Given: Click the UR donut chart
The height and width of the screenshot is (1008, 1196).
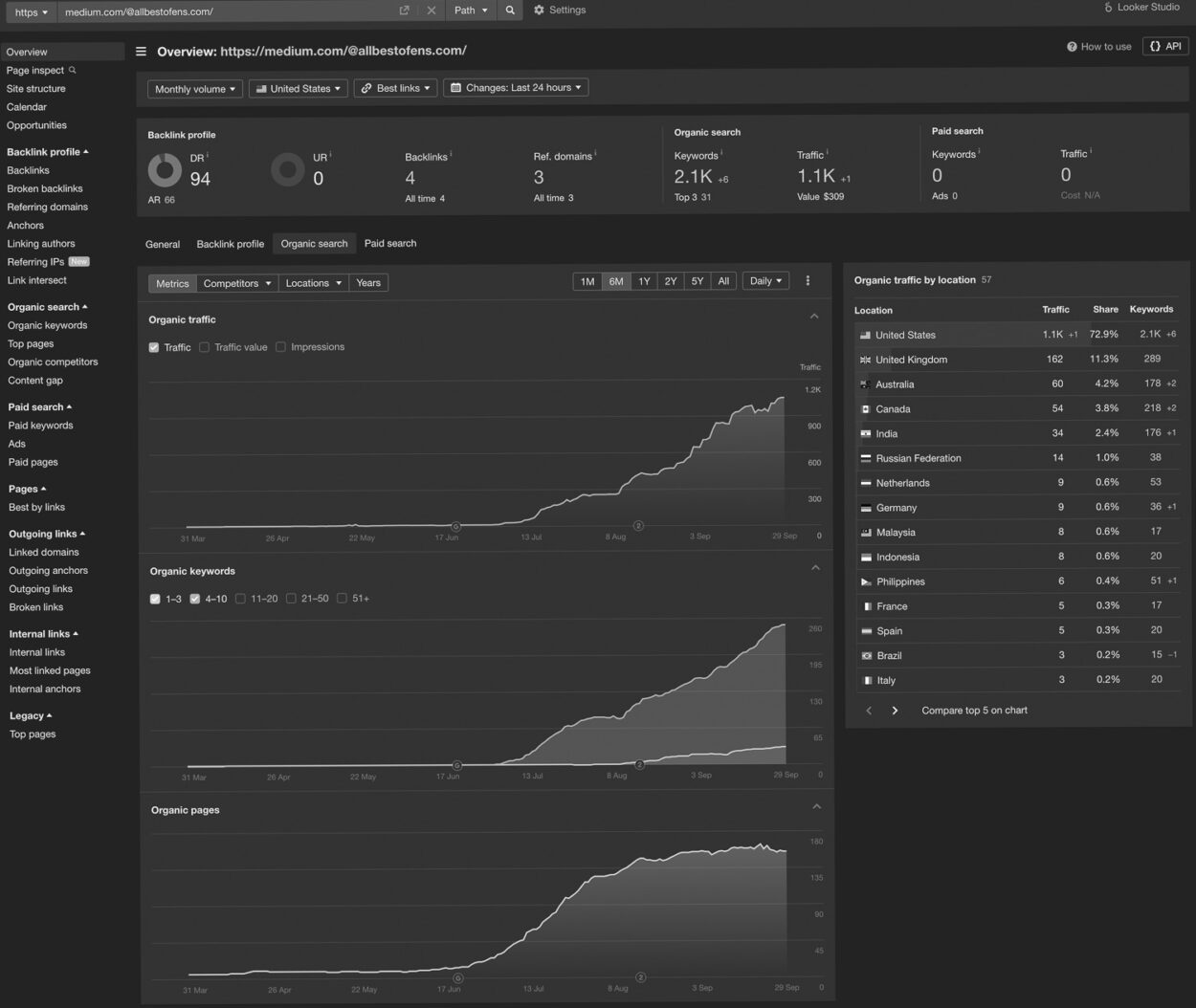Looking at the screenshot, I should tap(287, 170).
